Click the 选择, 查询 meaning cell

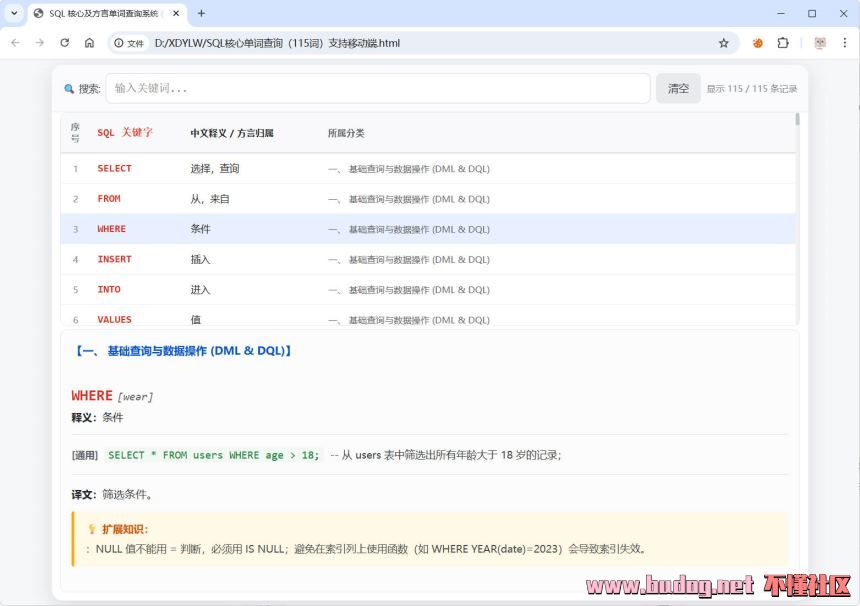pos(215,168)
